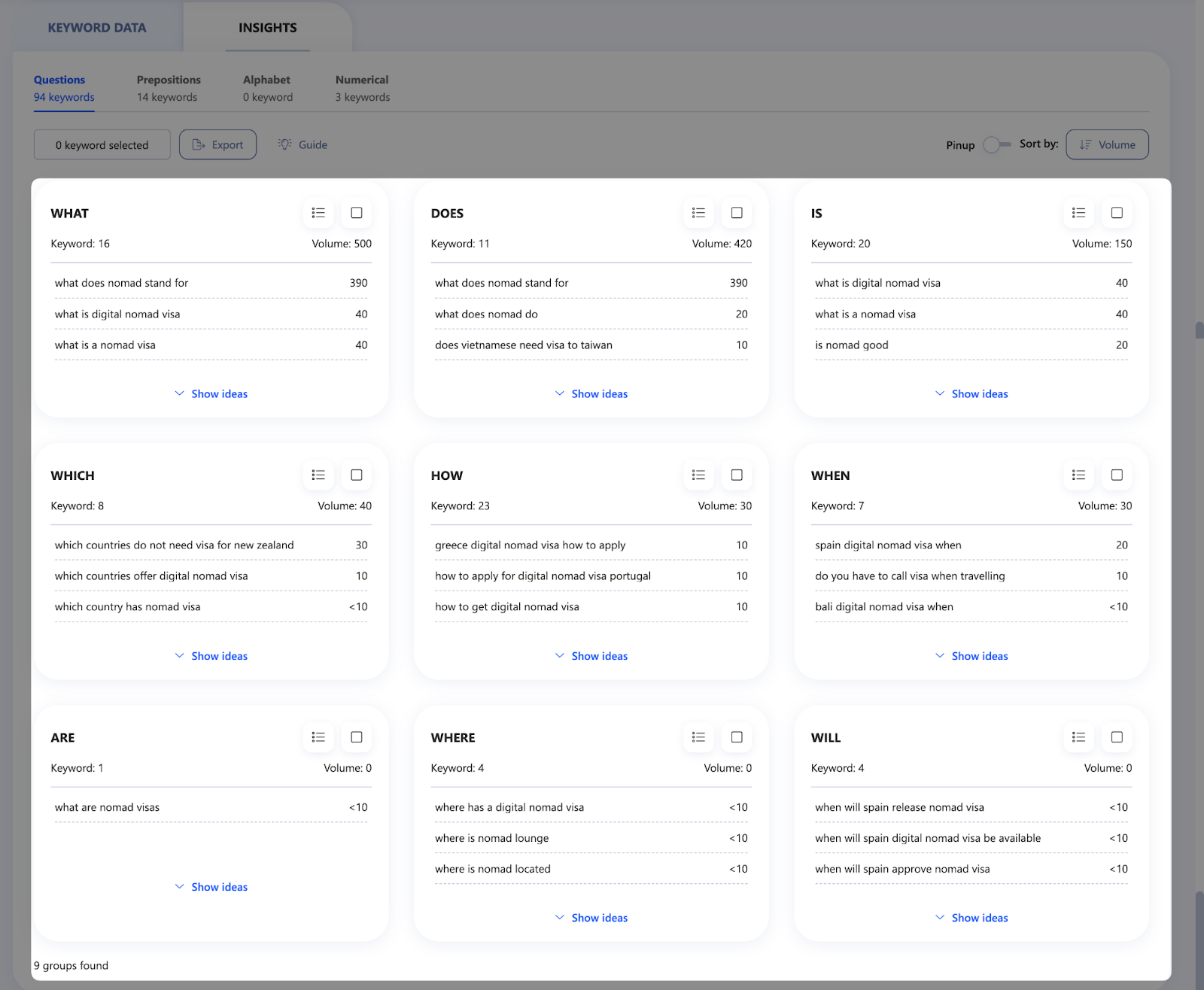Viewport: 1204px width, 990px height.
Task: Select 'which countries offer digital nomad visa'
Action: 211,575
